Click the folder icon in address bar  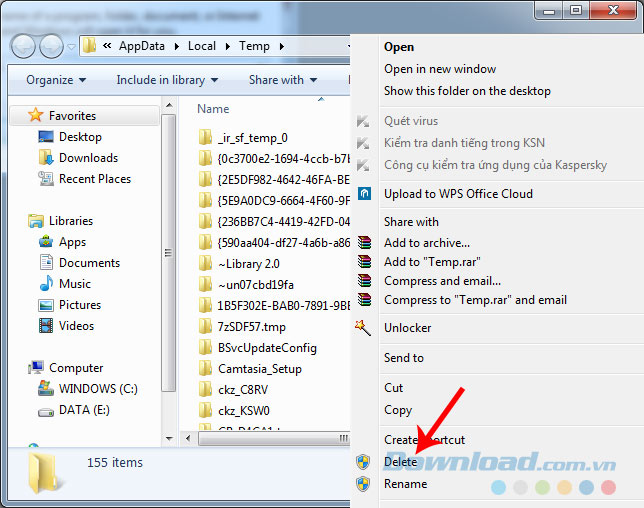coord(89,46)
